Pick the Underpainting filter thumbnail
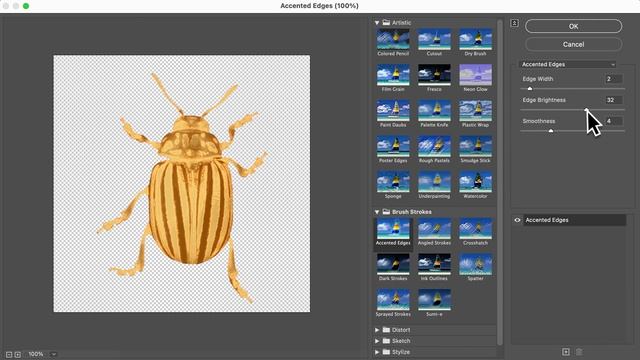 click(x=434, y=182)
